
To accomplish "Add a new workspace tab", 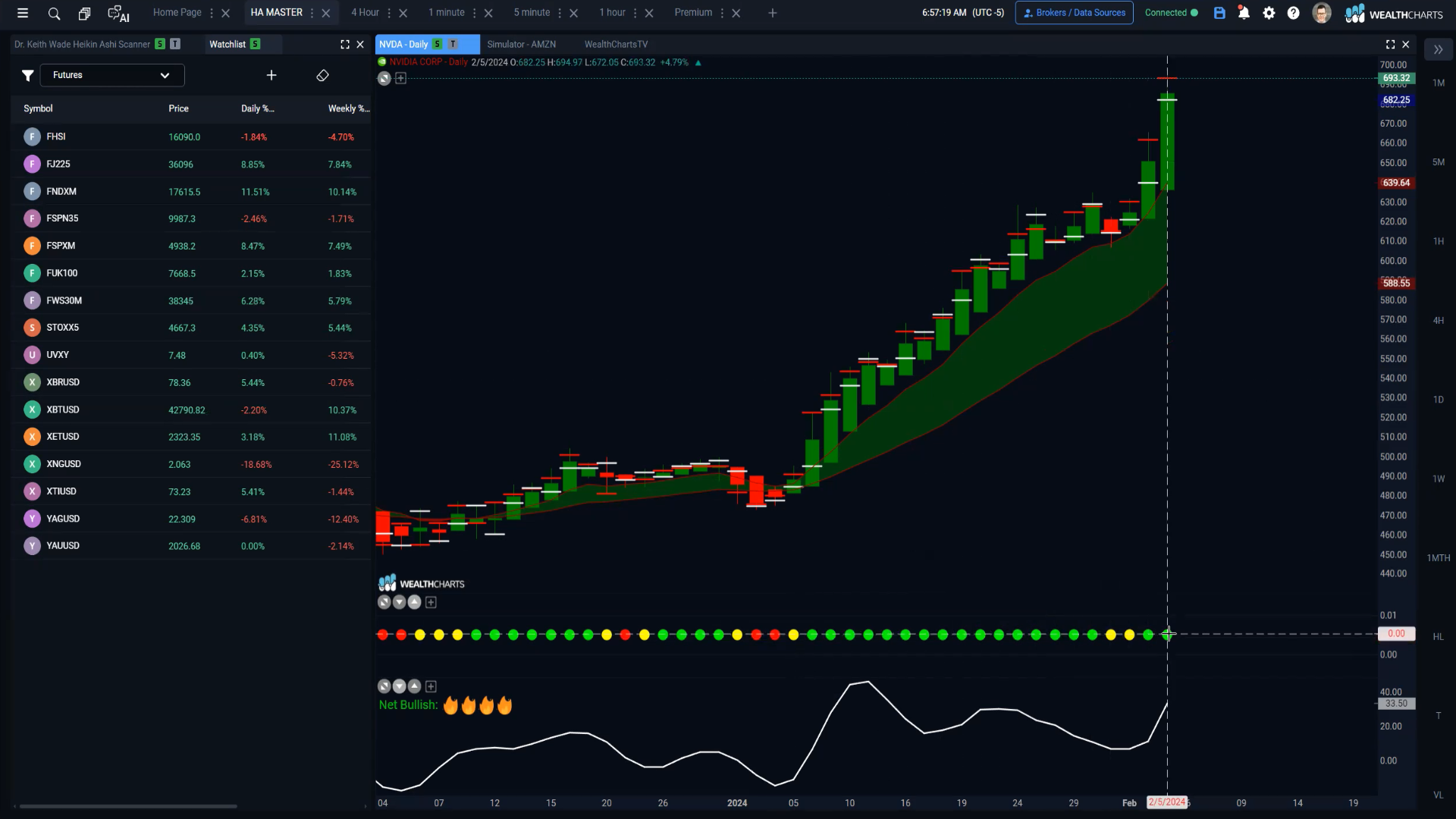I will point(773,13).
